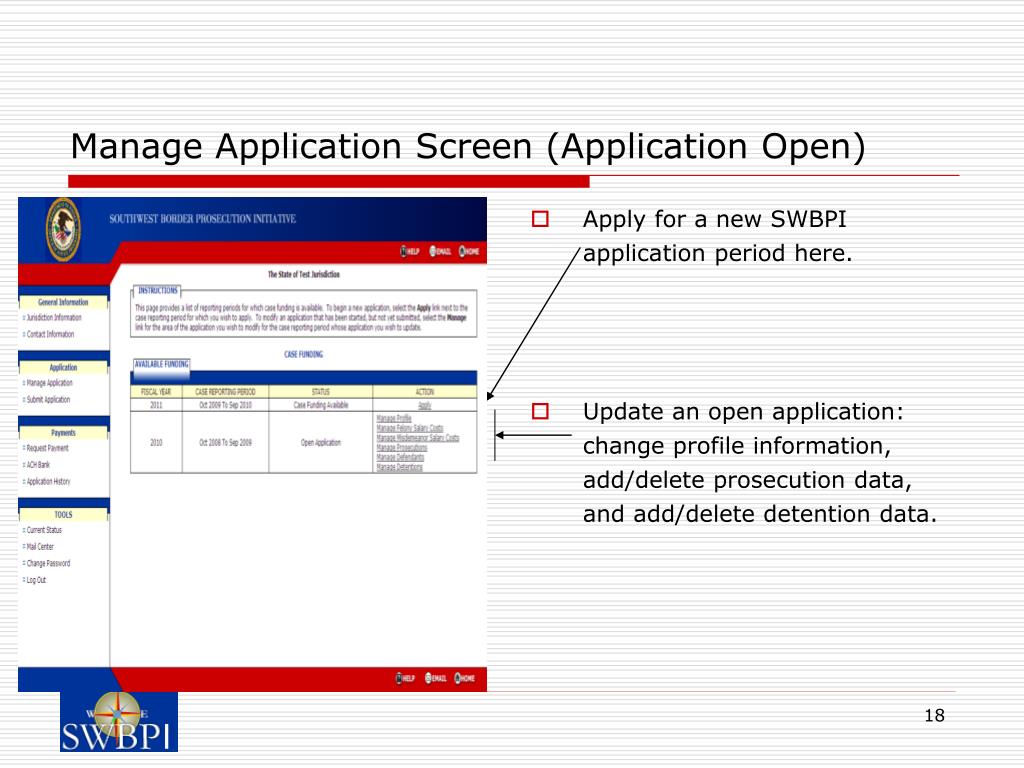Click the Application sidebar section heading

click(63, 368)
